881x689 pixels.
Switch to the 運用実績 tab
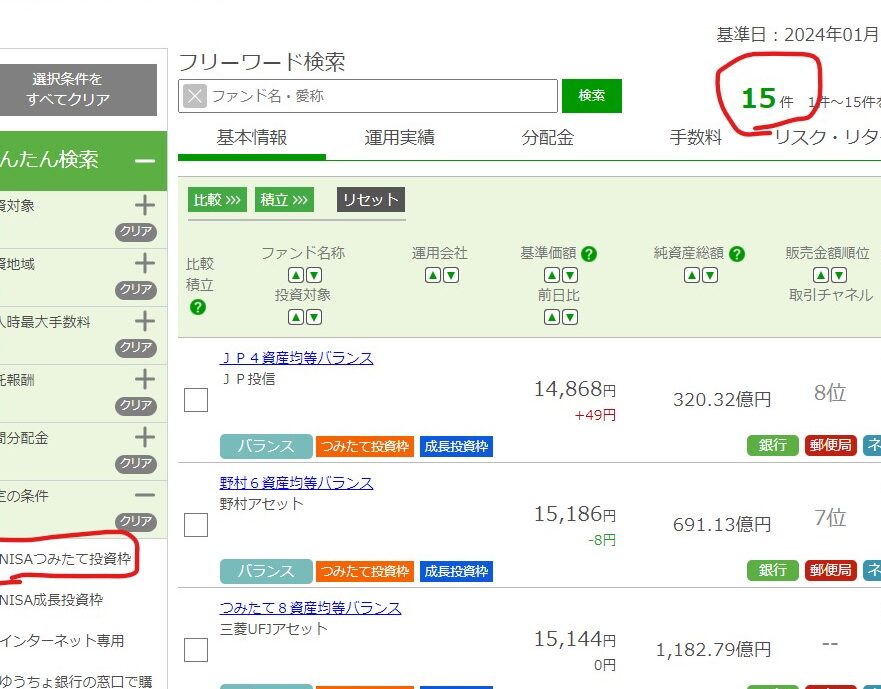pyautogui.click(x=399, y=138)
